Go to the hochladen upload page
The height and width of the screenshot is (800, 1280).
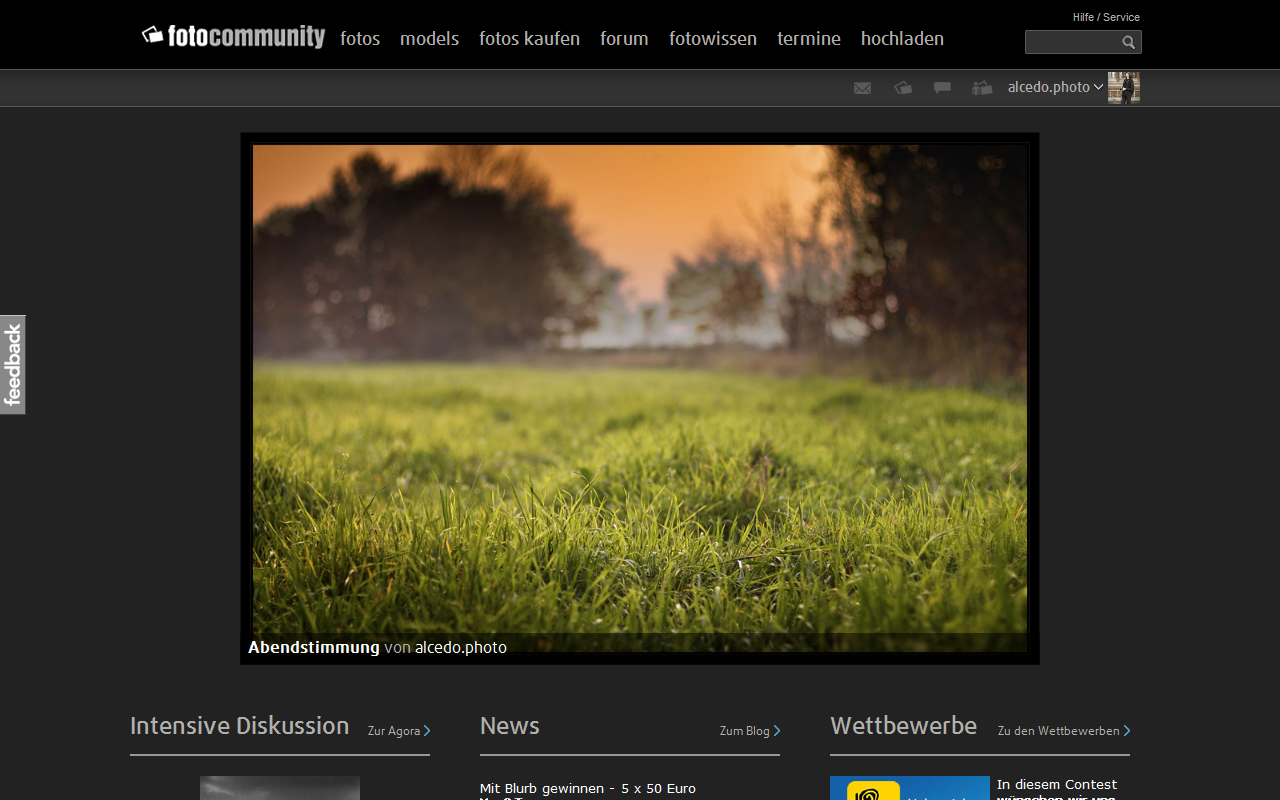[x=902, y=38]
